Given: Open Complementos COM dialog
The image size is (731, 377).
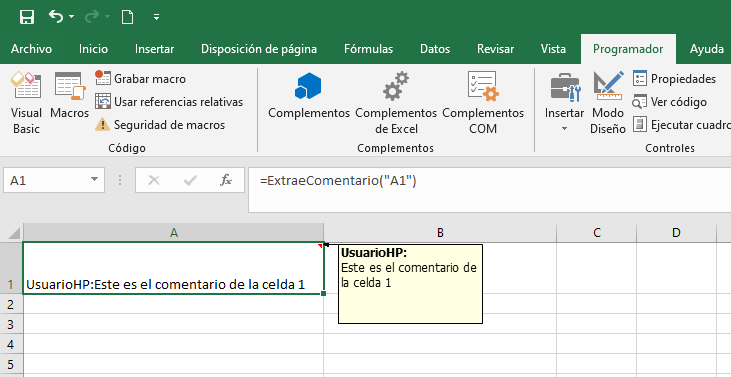Looking at the screenshot, I should (x=483, y=103).
